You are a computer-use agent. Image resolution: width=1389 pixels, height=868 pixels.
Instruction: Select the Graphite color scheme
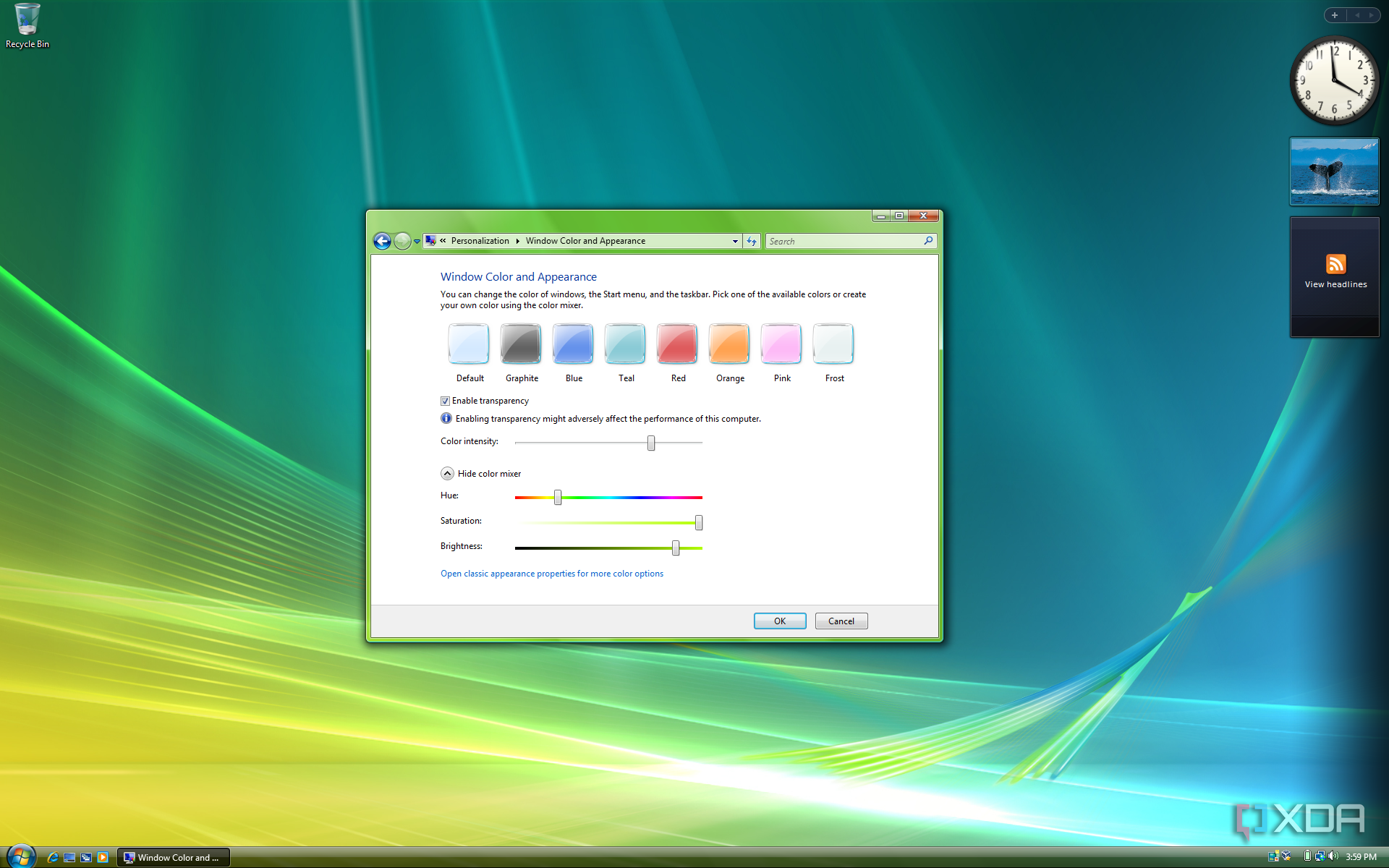(x=521, y=344)
